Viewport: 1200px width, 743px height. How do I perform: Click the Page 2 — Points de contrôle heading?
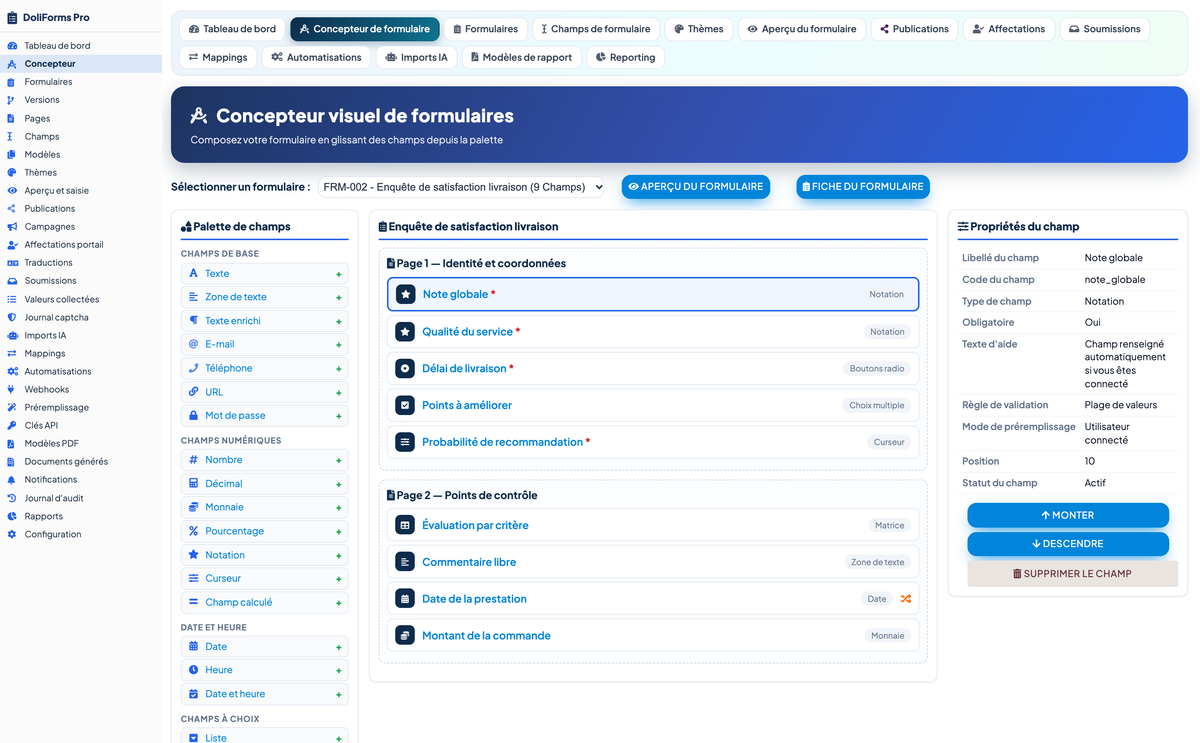[x=467, y=495]
